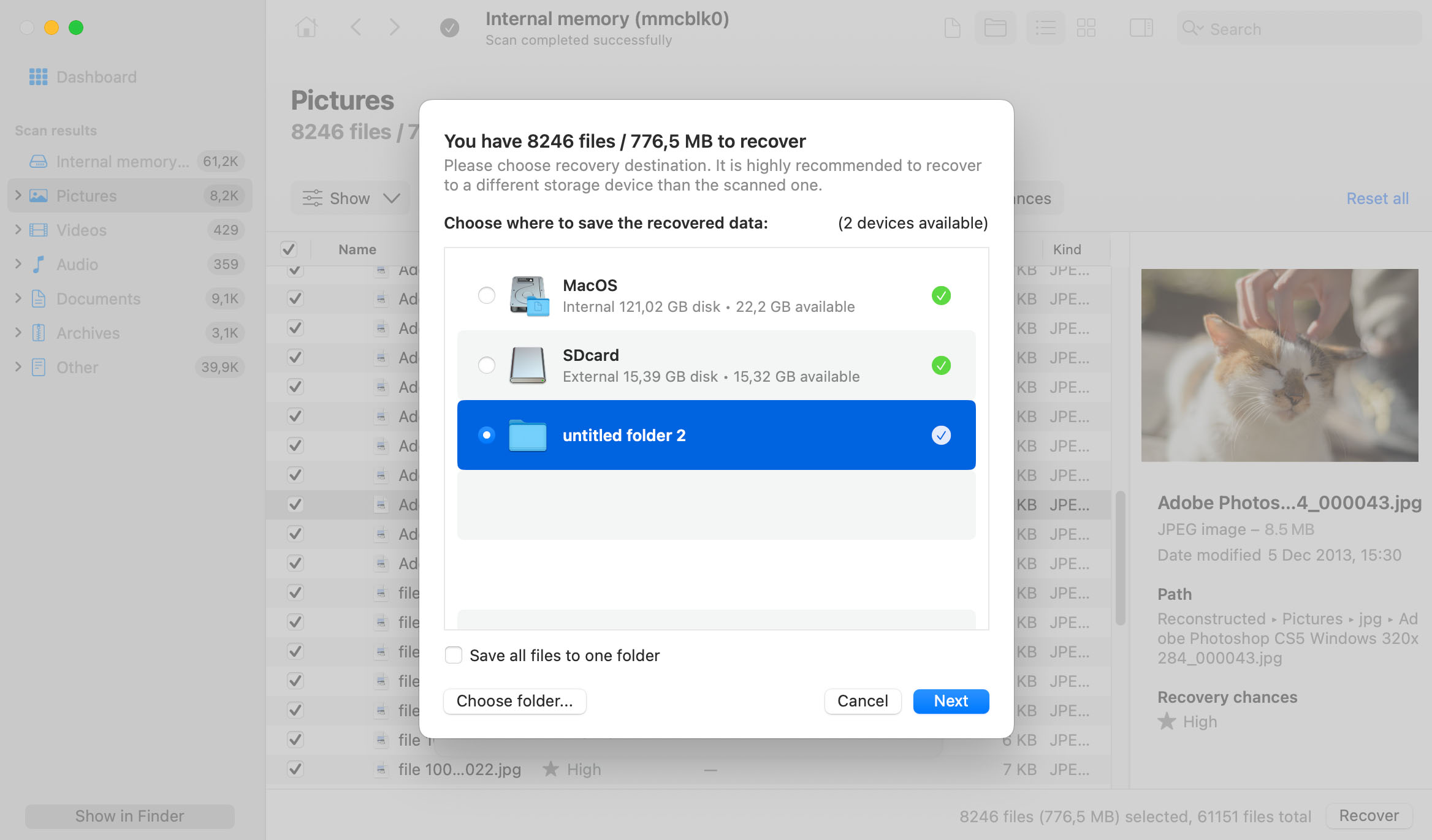The width and height of the screenshot is (1432, 840).
Task: Click the home navigation icon
Action: pyautogui.click(x=307, y=27)
